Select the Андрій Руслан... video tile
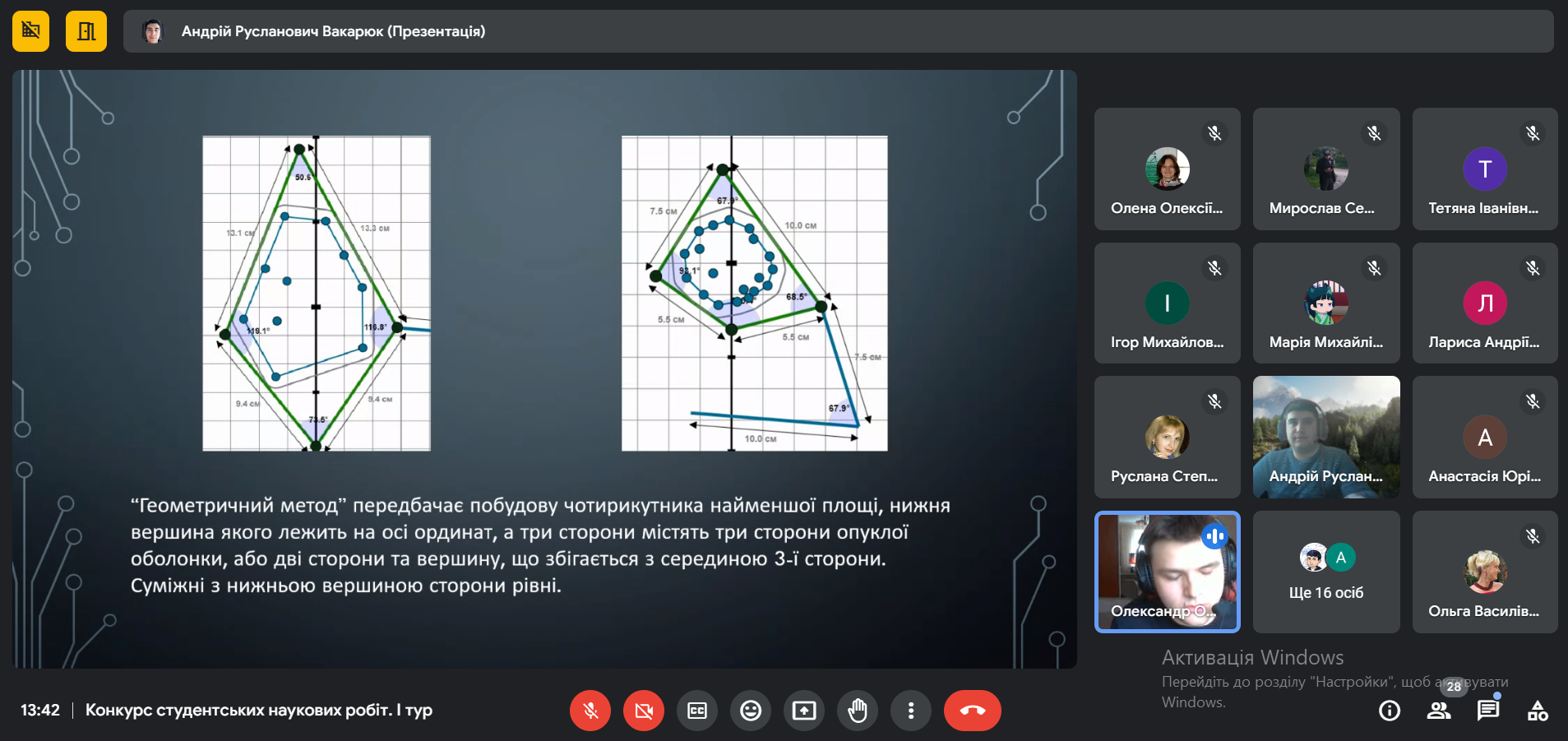1568x741 pixels. 1326,437
